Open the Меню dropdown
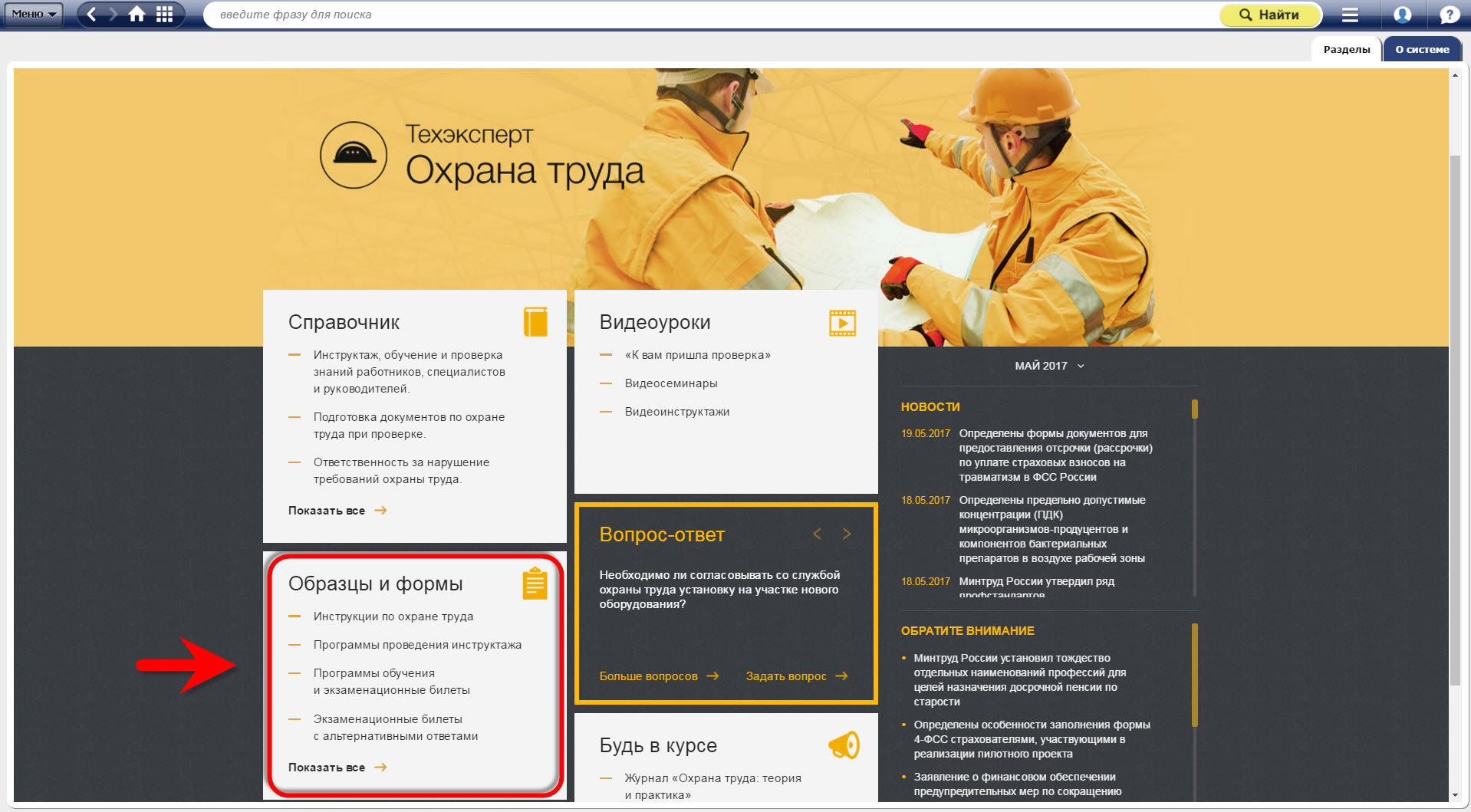 [x=34, y=14]
